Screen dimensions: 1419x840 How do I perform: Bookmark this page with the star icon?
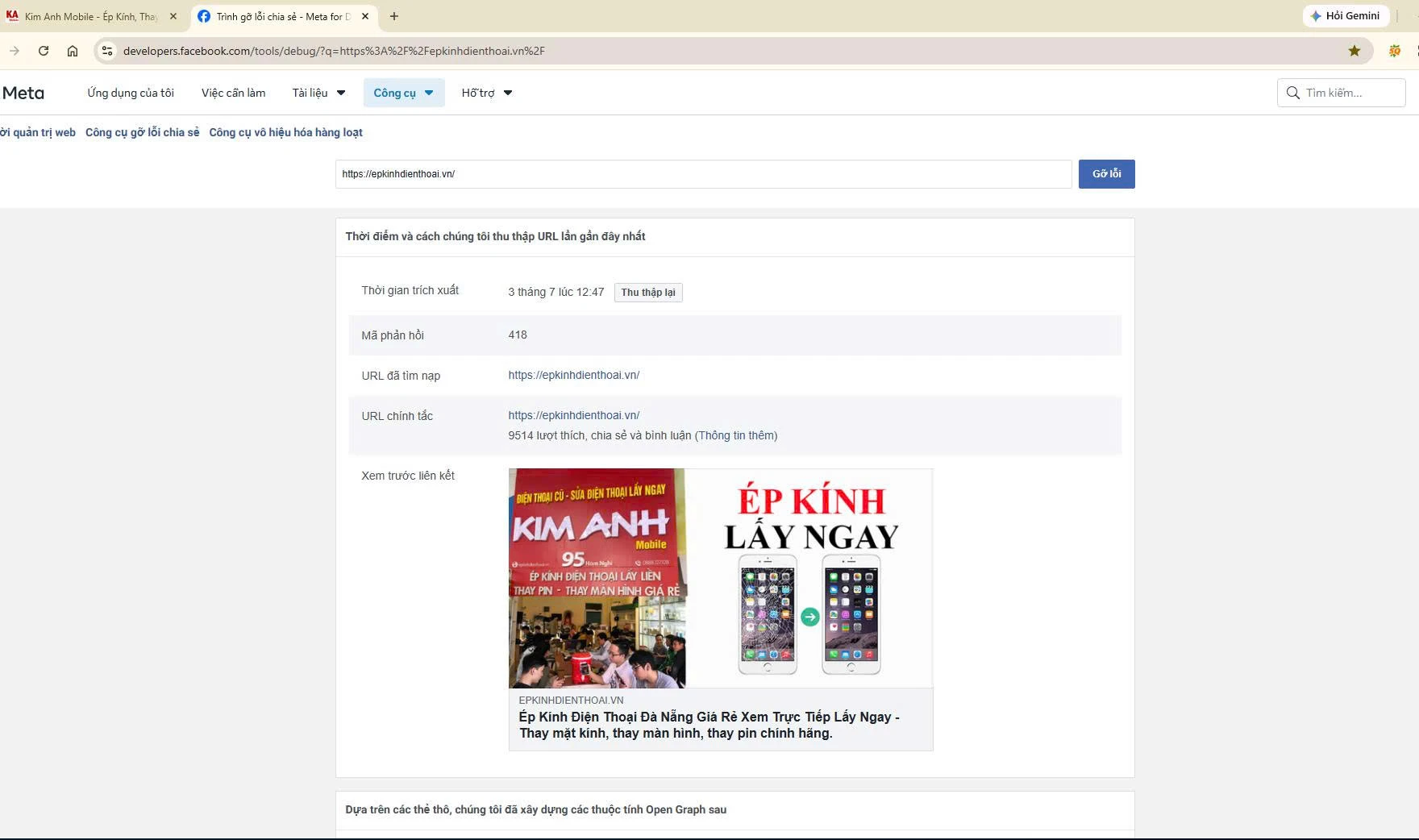coord(1354,51)
